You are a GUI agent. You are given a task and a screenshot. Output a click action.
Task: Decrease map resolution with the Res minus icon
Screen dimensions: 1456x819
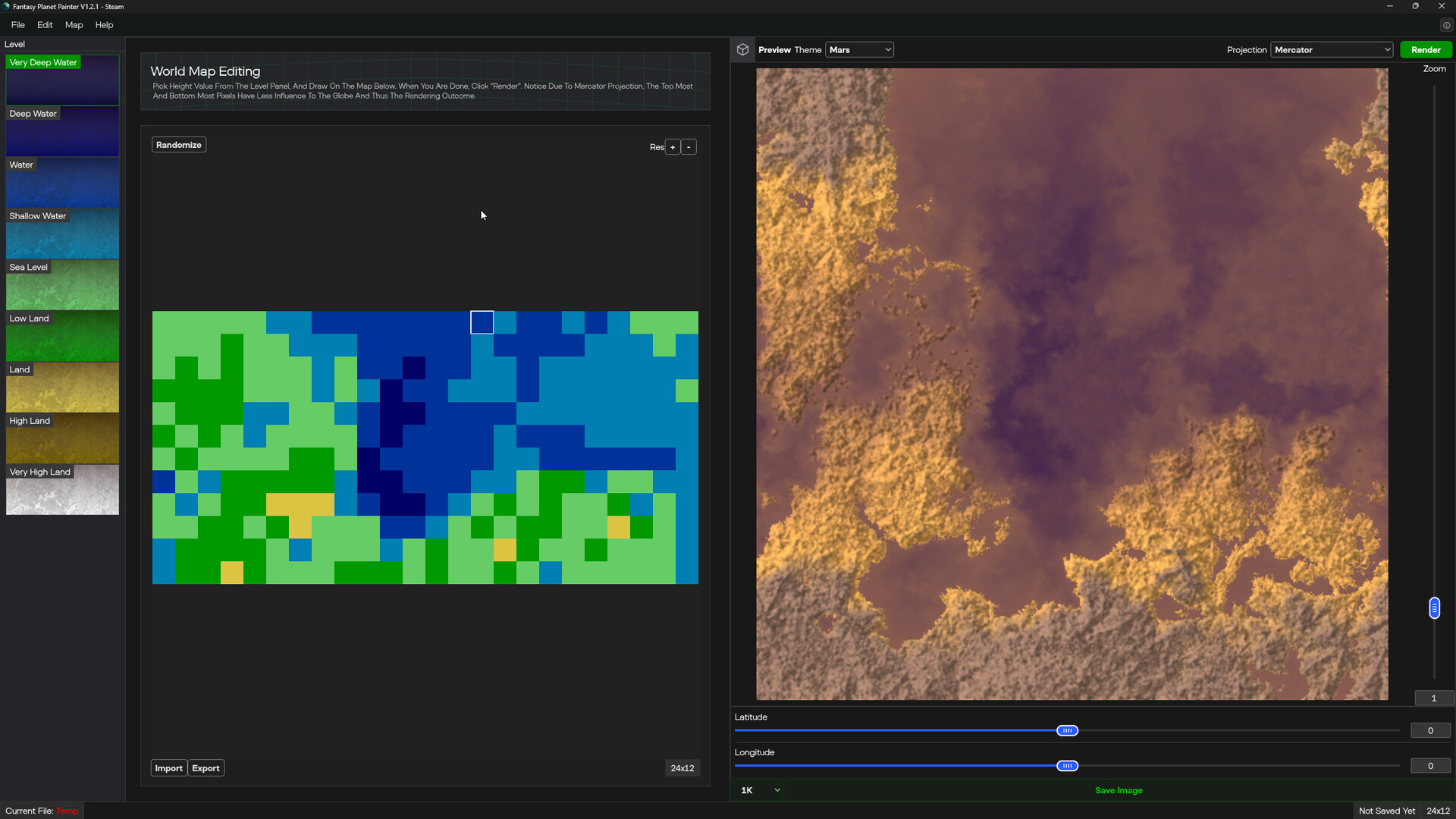(x=689, y=146)
